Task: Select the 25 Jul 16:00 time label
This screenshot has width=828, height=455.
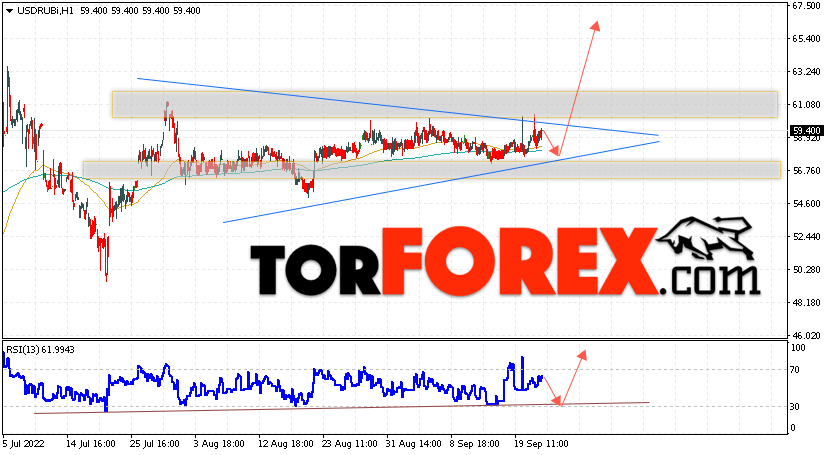Action: (x=155, y=443)
